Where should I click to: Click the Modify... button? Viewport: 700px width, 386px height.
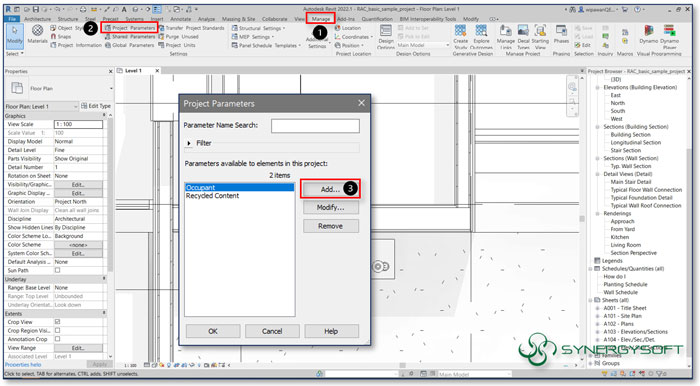pyautogui.click(x=330, y=208)
